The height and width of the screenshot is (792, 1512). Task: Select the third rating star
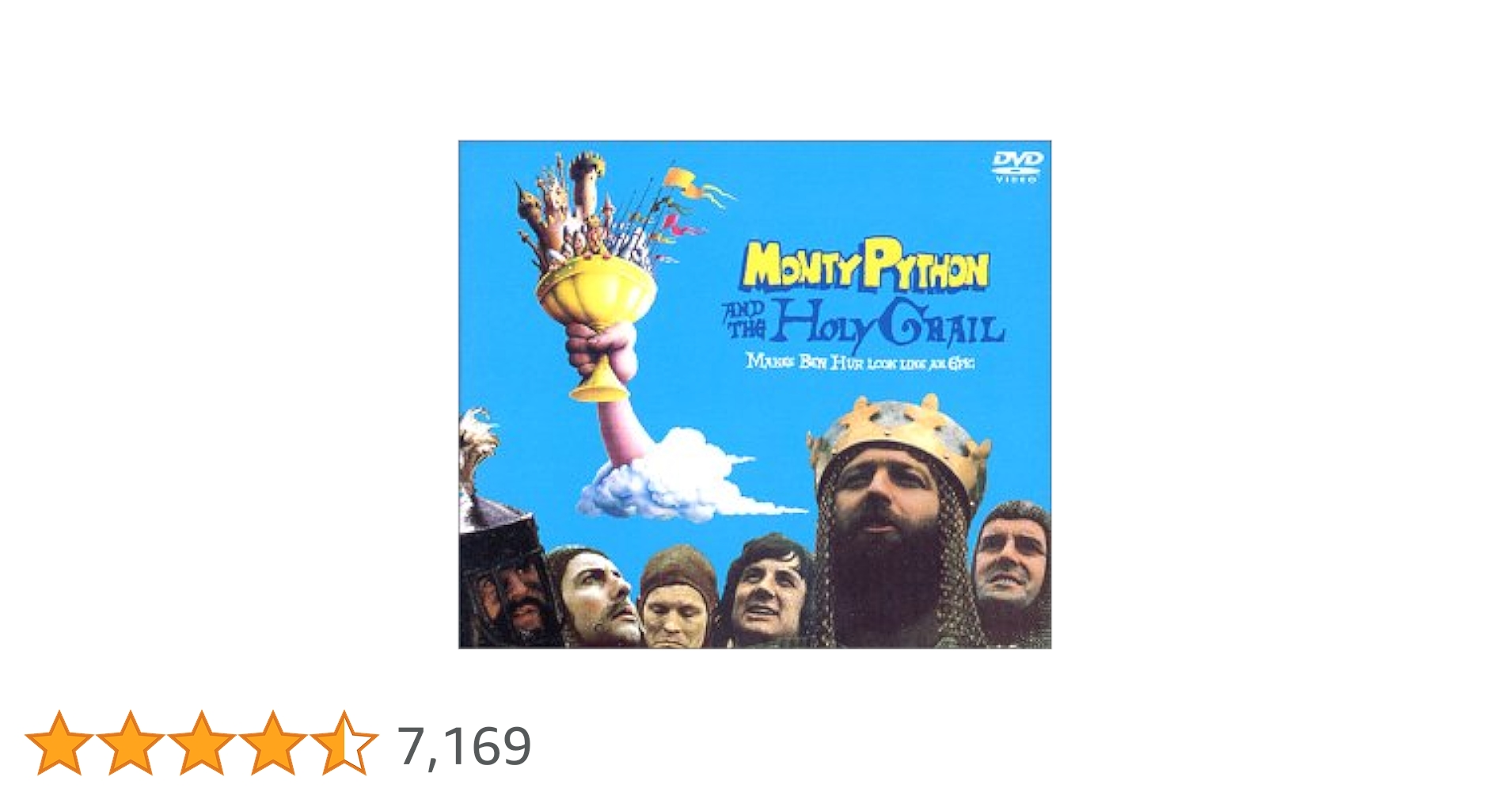[x=201, y=742]
